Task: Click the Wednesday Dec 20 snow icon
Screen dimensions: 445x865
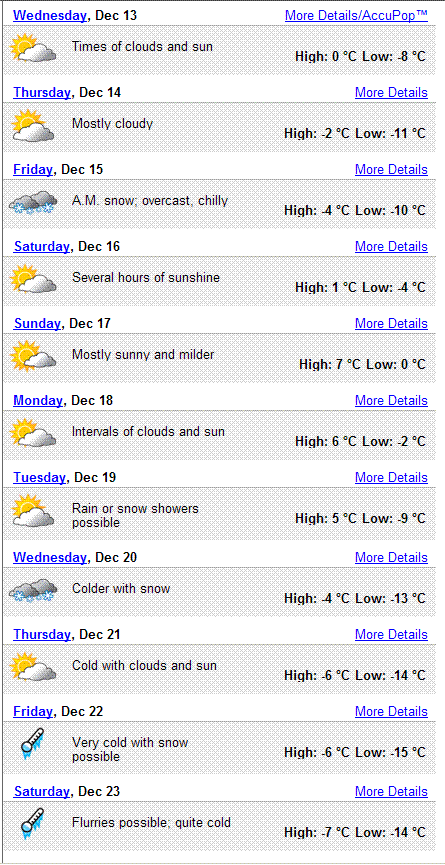Action: (x=33, y=590)
